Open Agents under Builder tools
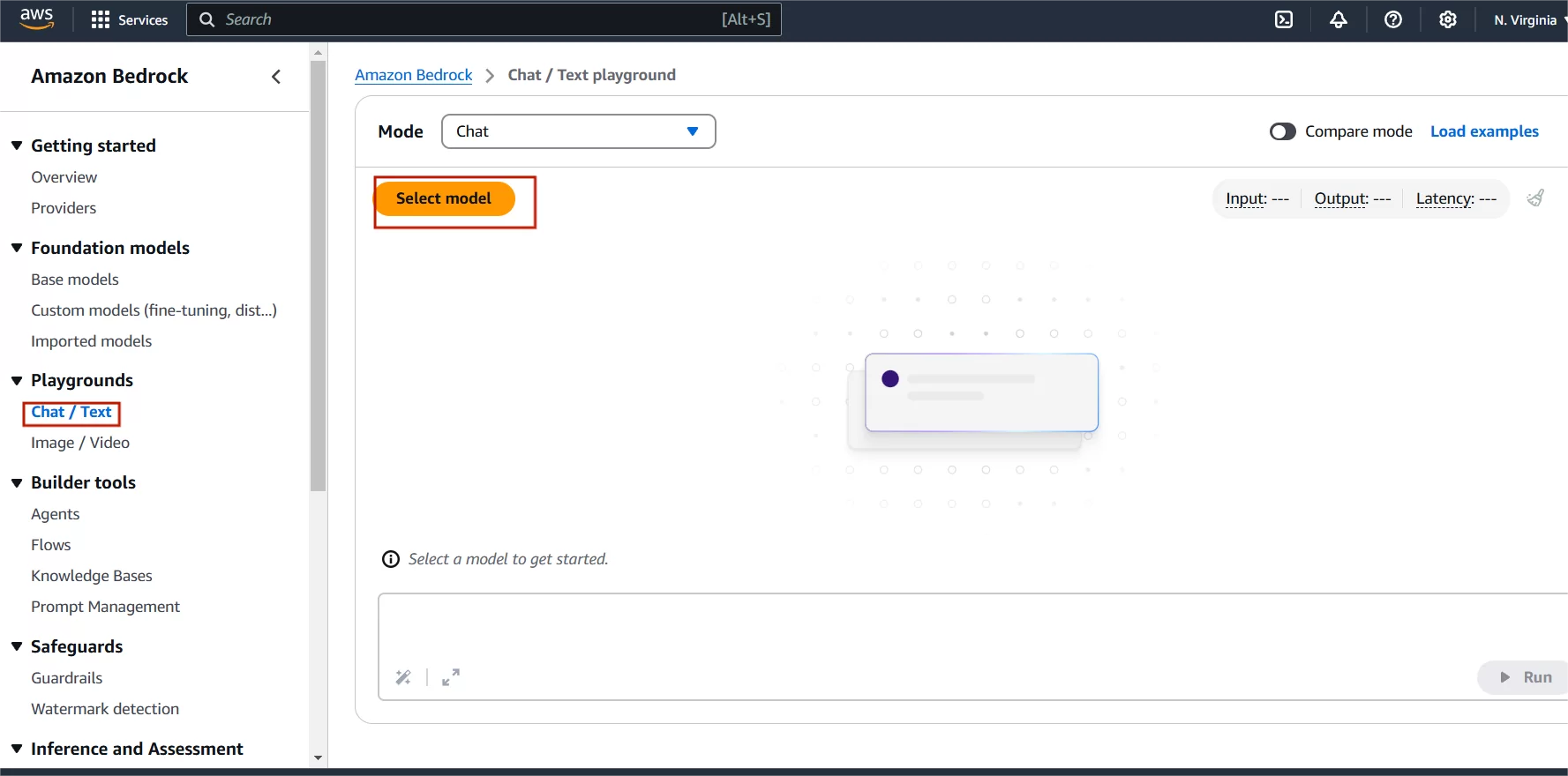The height and width of the screenshot is (776, 1568). 56,514
